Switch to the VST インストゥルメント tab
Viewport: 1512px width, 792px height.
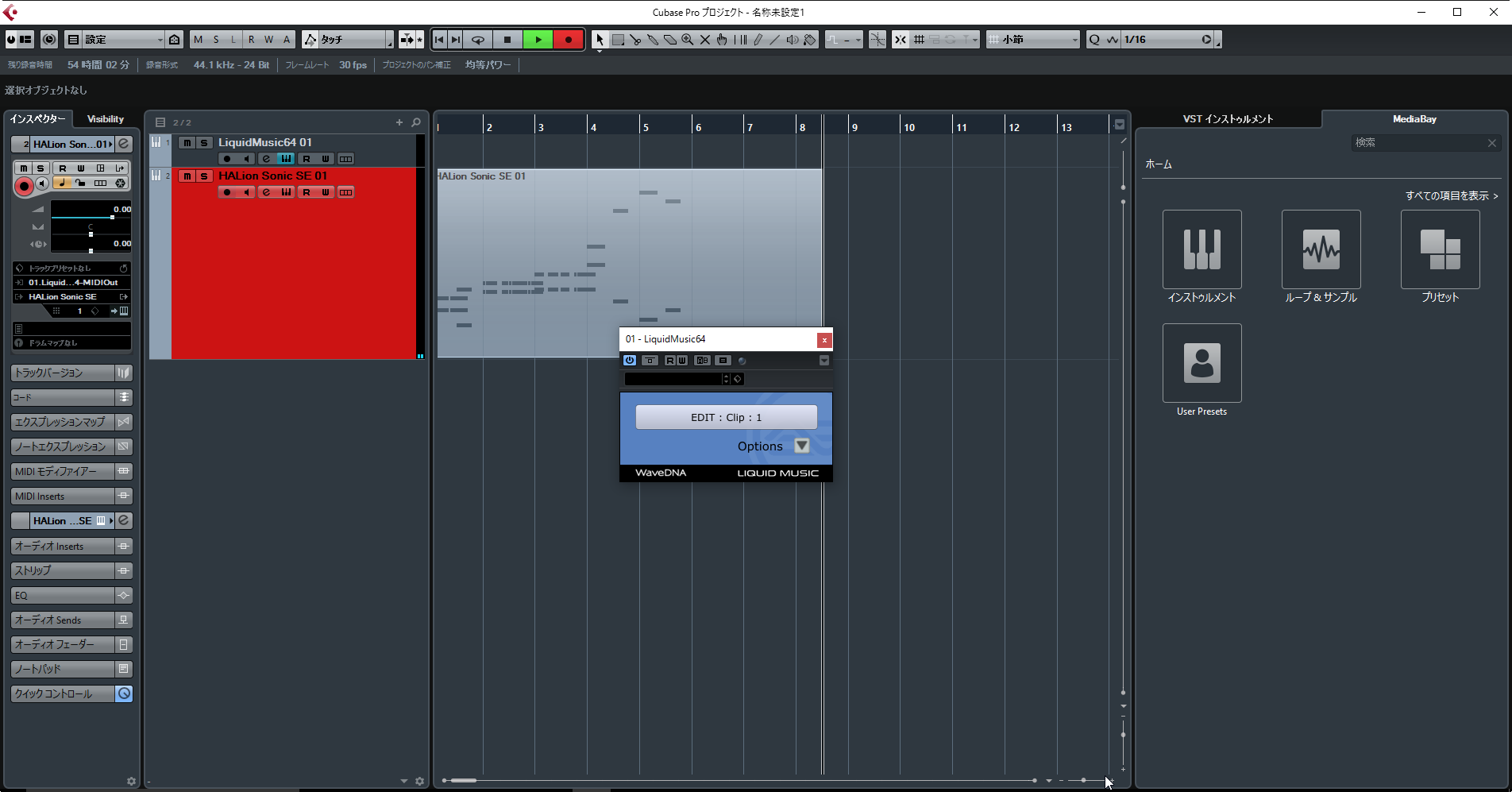(1228, 119)
